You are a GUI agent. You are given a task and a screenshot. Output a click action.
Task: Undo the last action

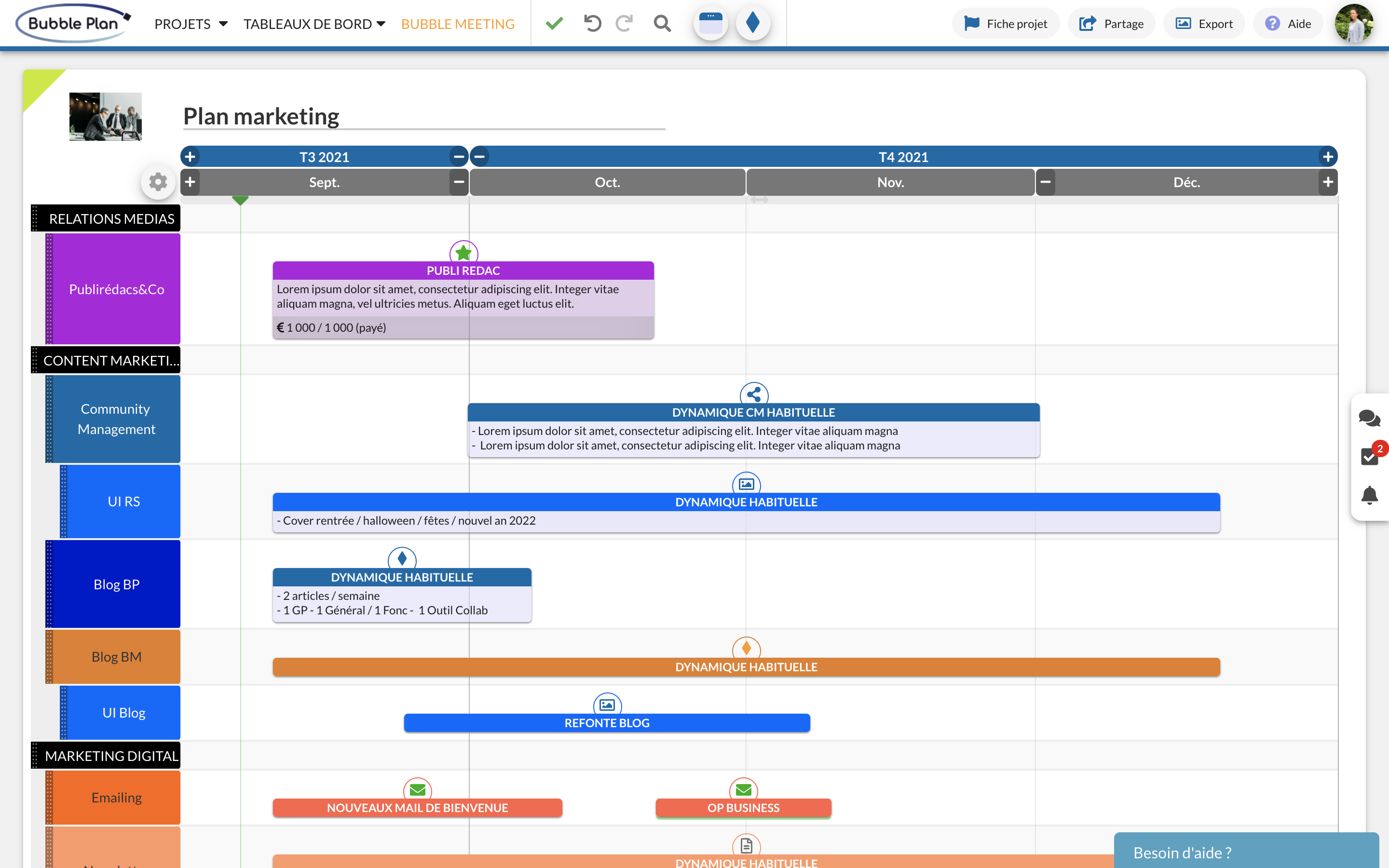tap(592, 24)
